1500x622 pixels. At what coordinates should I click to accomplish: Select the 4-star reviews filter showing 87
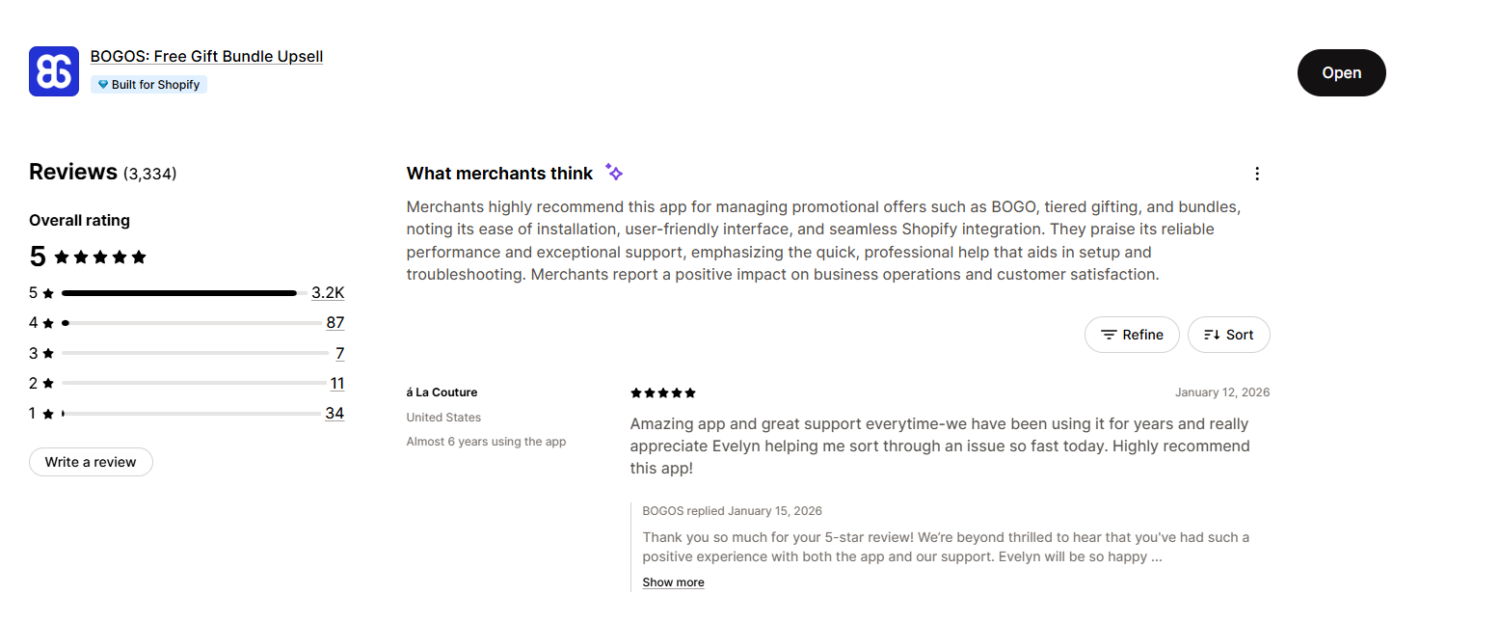click(x=335, y=322)
